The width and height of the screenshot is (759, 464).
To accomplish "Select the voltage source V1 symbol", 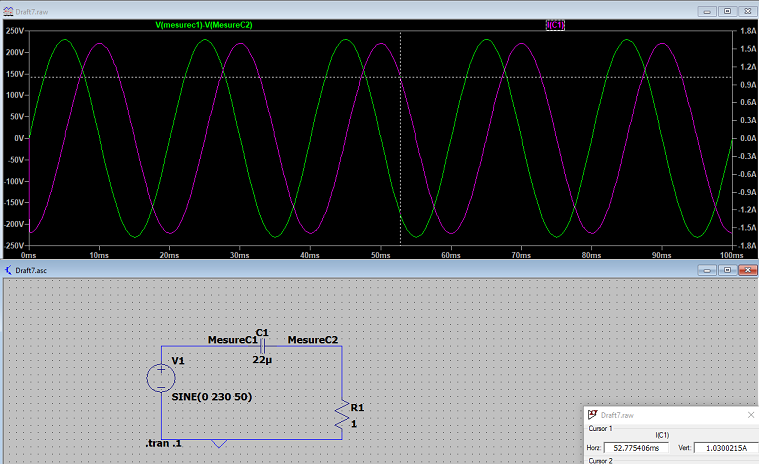I will [x=161, y=378].
